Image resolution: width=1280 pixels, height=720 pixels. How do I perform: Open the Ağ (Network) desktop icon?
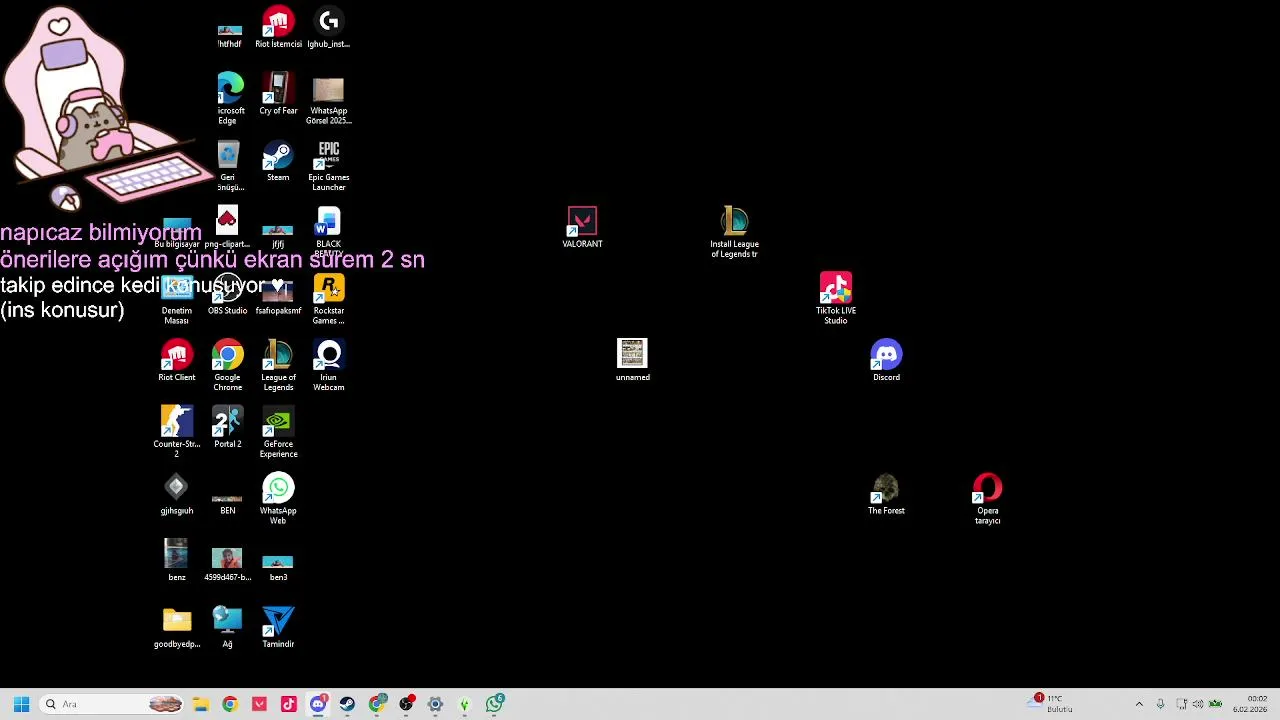click(227, 628)
